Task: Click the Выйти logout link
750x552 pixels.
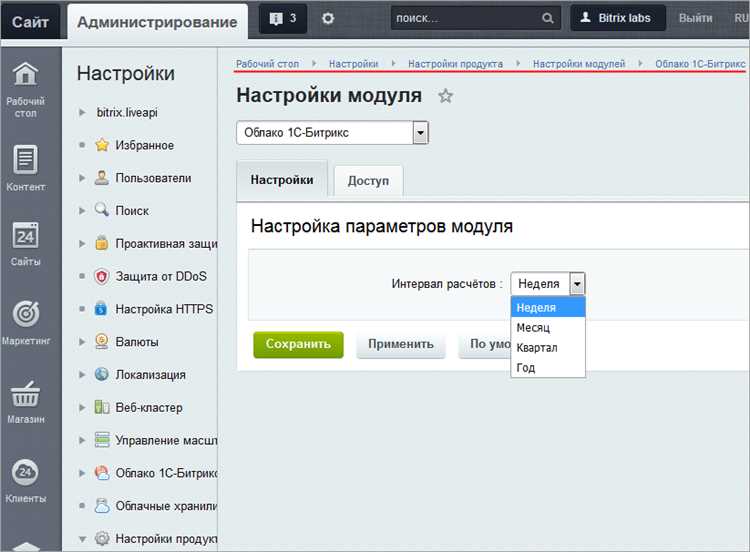Action: coord(695,19)
